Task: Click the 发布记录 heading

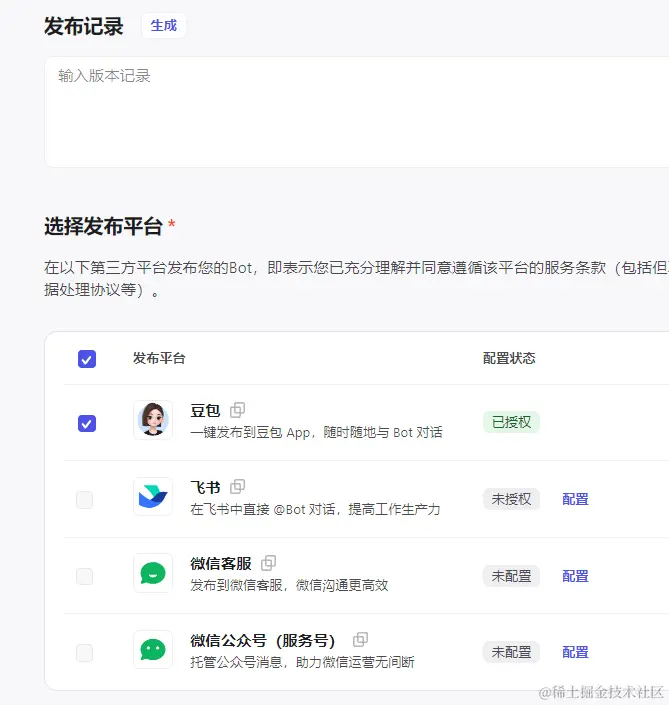Action: coord(84,26)
